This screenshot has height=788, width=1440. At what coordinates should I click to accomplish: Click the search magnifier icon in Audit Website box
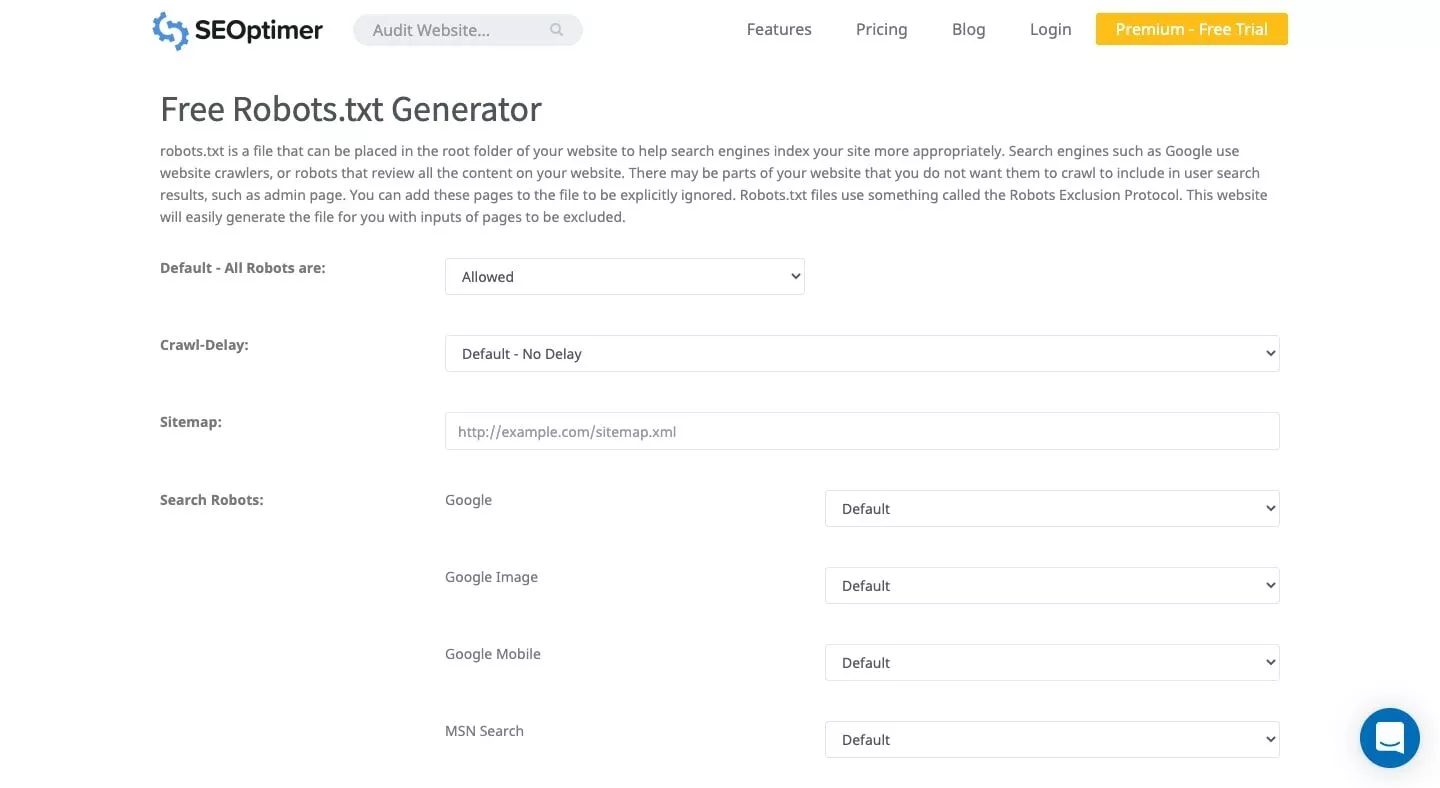(x=557, y=30)
